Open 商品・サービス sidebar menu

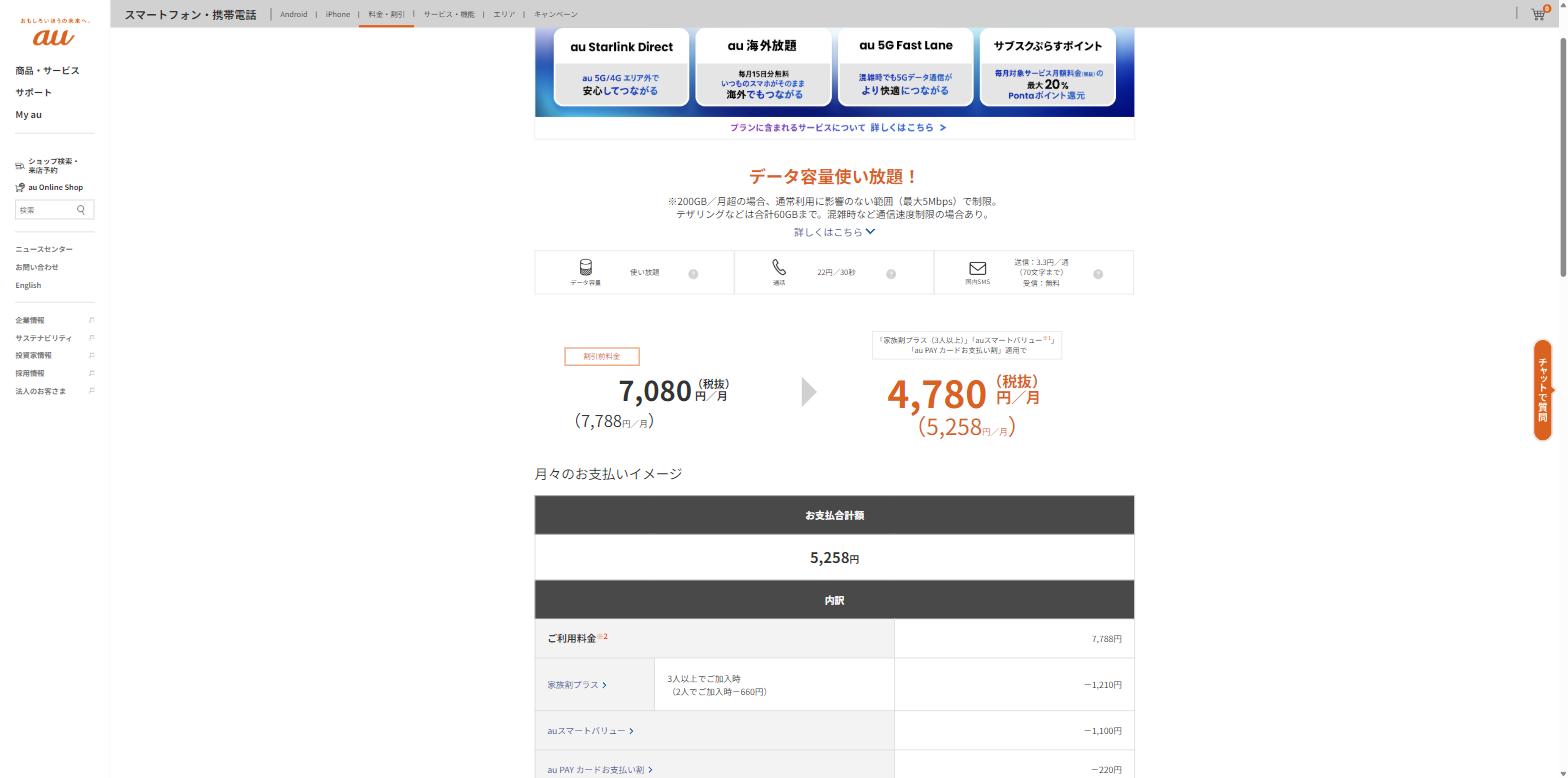tap(47, 70)
